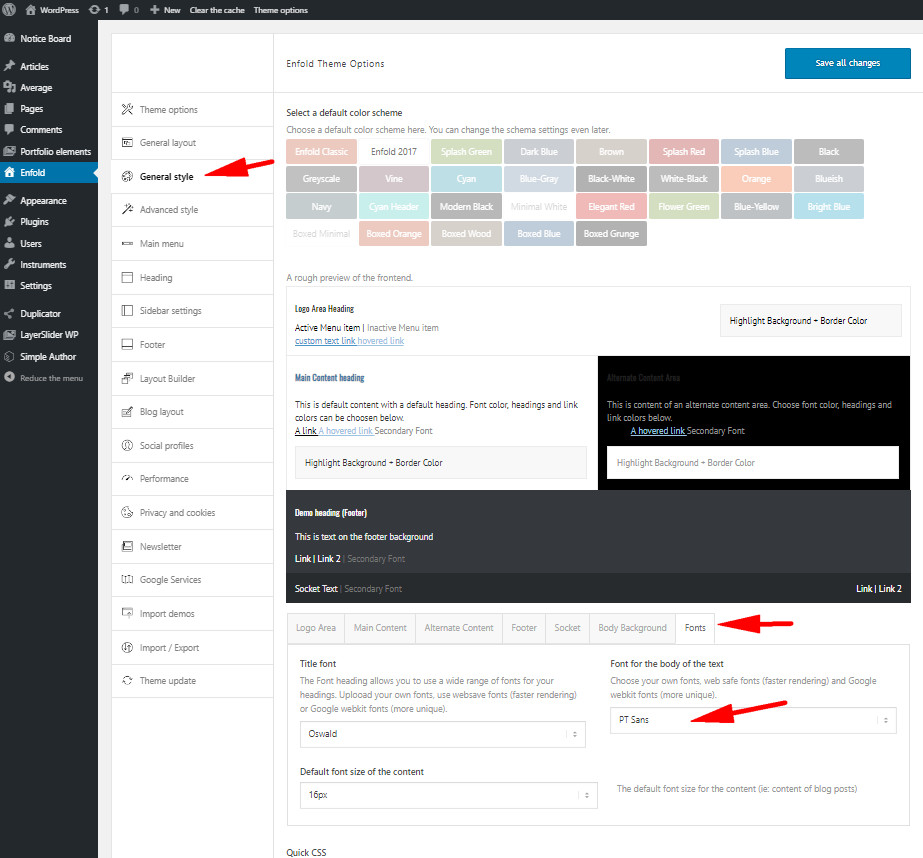Click the Footer section icon
923x858 pixels.
point(127,344)
